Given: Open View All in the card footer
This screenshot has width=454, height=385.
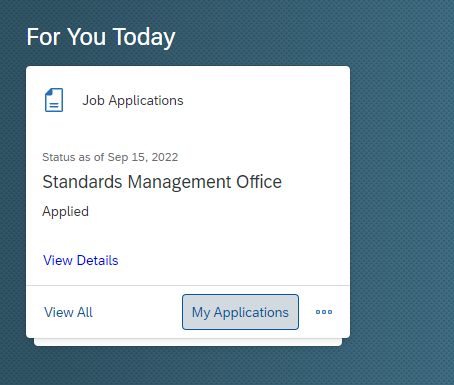Looking at the screenshot, I should 68,312.
